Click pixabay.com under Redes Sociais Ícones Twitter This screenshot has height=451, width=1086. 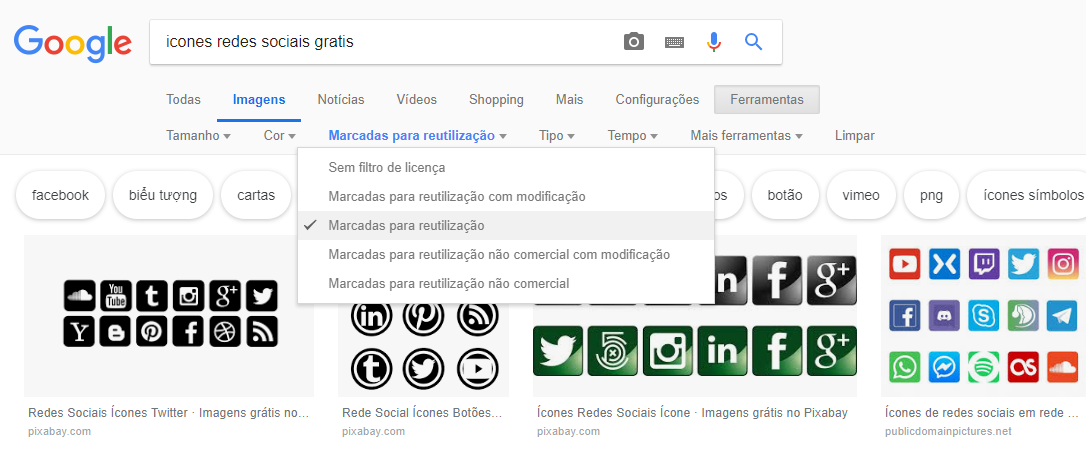point(60,432)
